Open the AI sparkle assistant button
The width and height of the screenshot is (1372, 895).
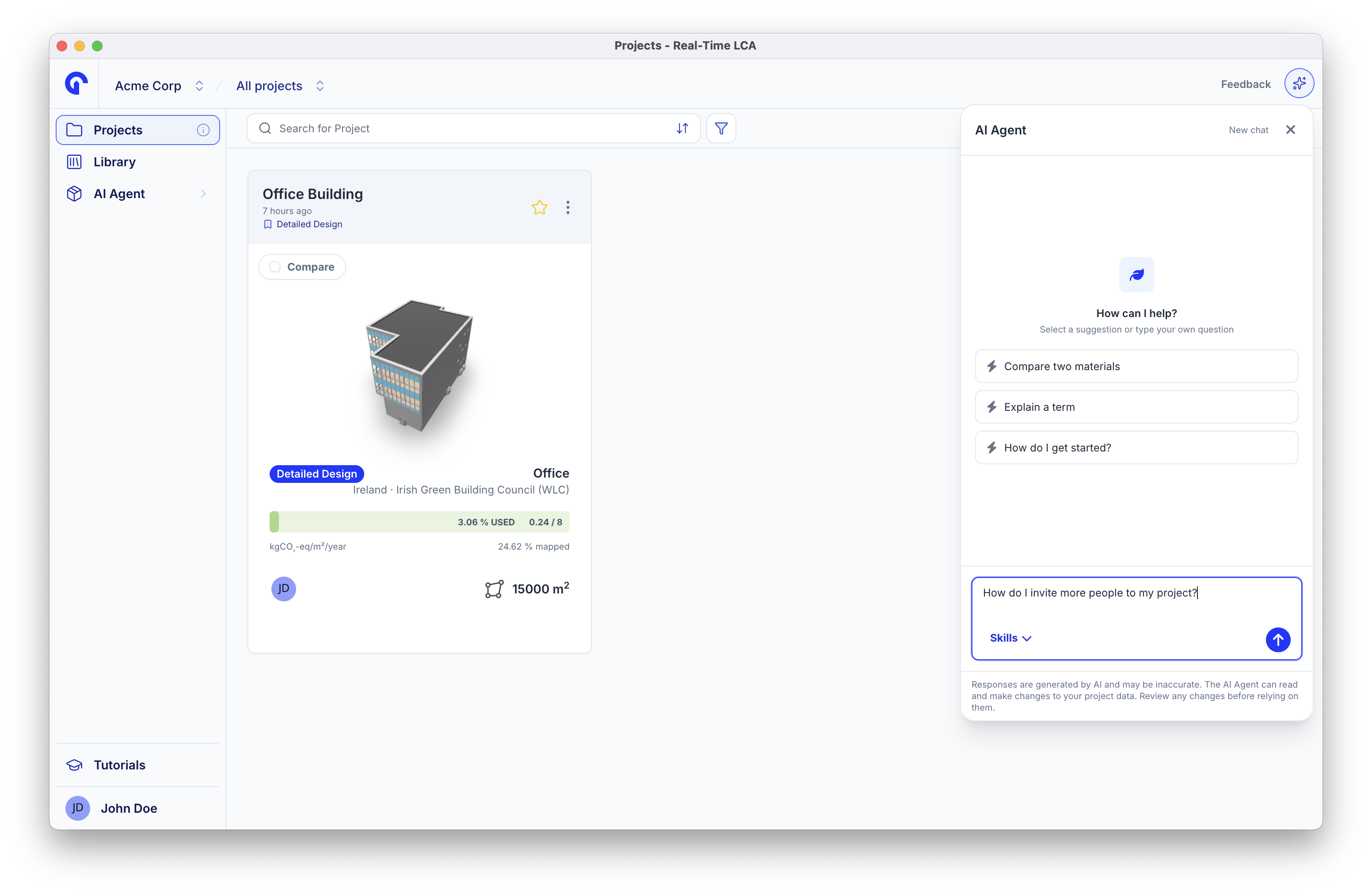click(x=1299, y=84)
